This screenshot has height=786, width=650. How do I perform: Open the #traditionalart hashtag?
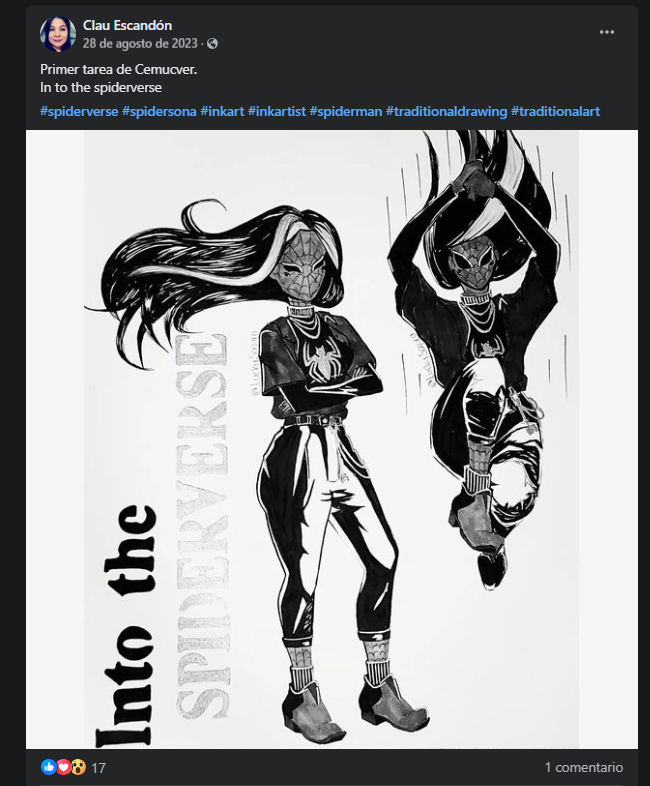coord(555,111)
